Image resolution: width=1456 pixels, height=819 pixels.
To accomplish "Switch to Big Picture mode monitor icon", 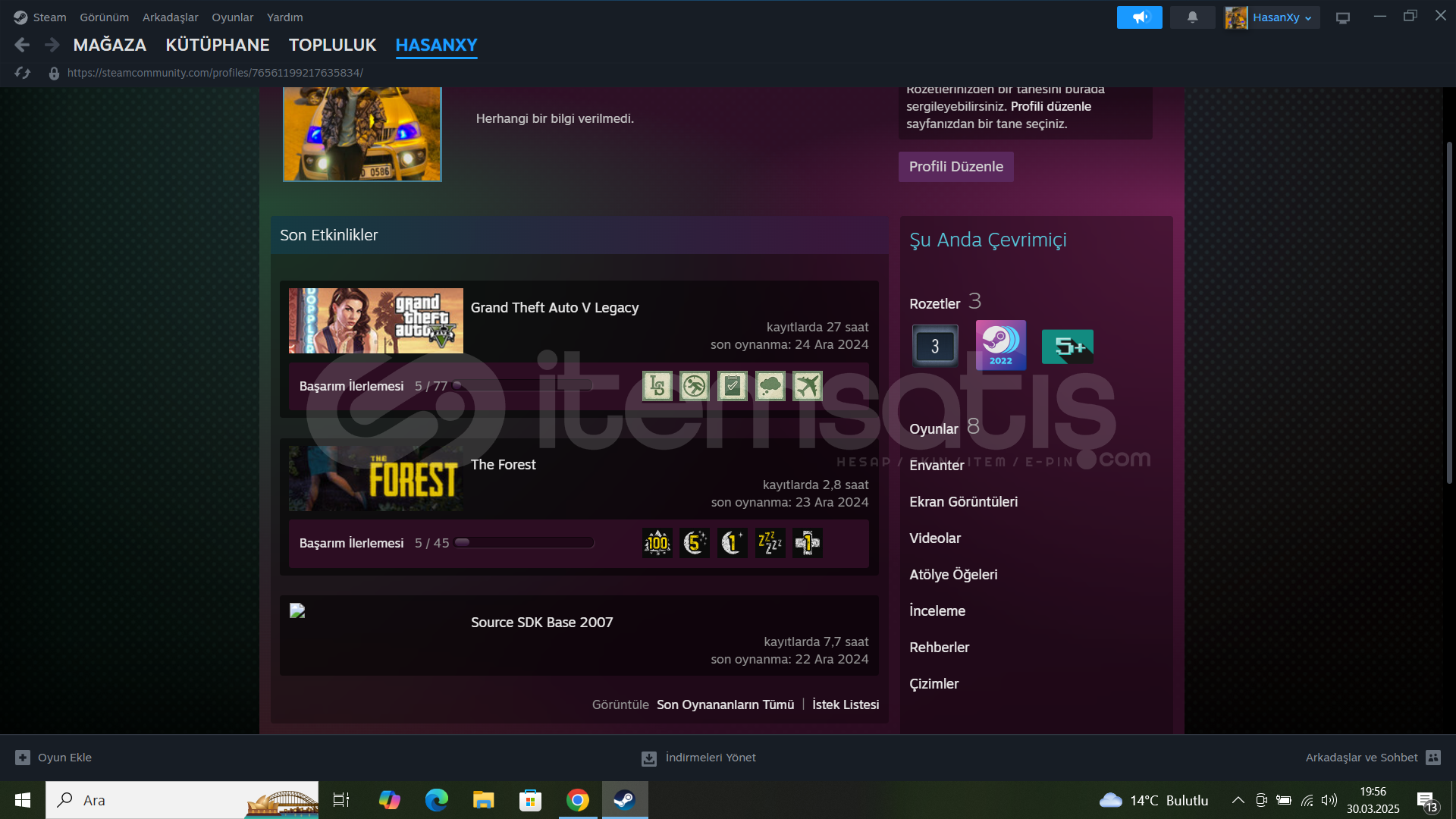I will 1343,17.
